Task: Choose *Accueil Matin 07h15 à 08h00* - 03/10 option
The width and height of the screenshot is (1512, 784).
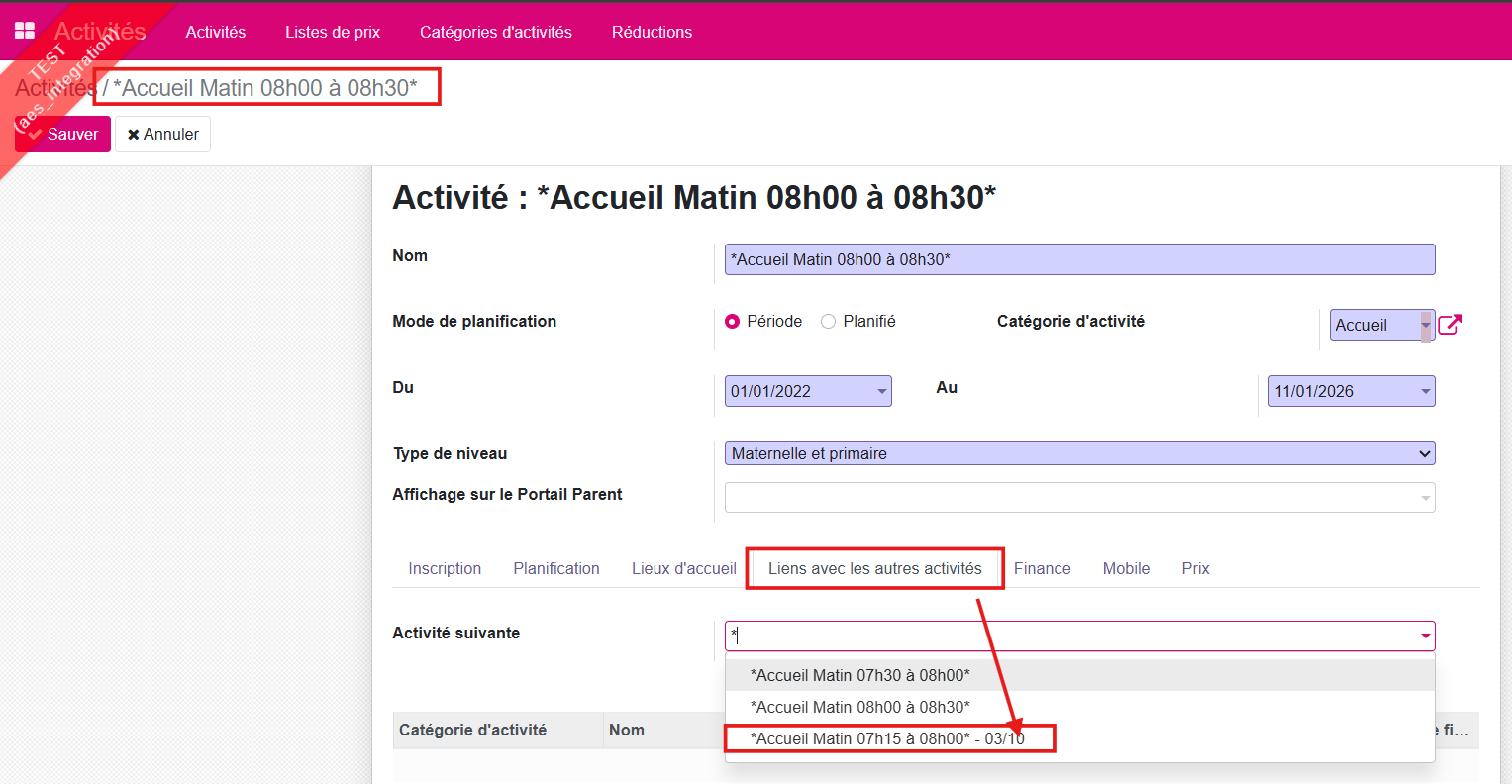Action: point(887,738)
